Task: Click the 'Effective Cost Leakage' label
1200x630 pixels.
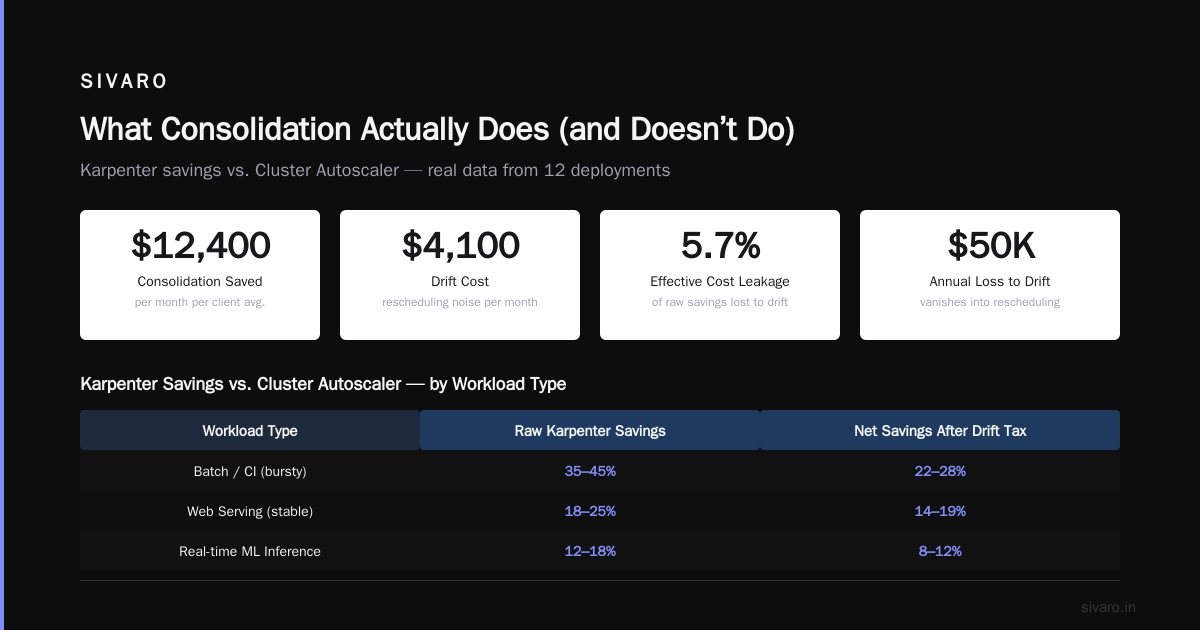Action: click(720, 282)
